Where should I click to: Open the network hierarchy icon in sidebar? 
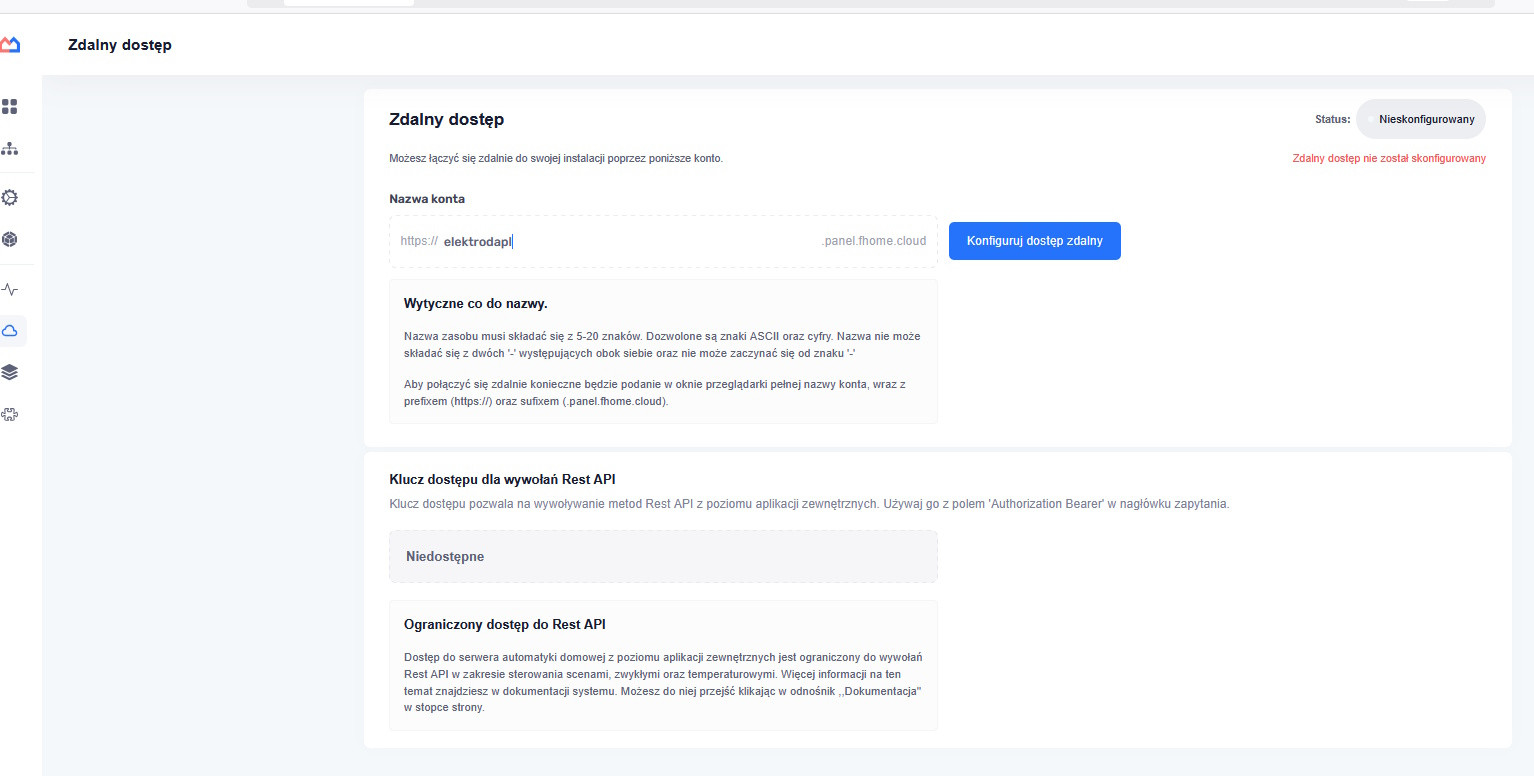(x=10, y=149)
